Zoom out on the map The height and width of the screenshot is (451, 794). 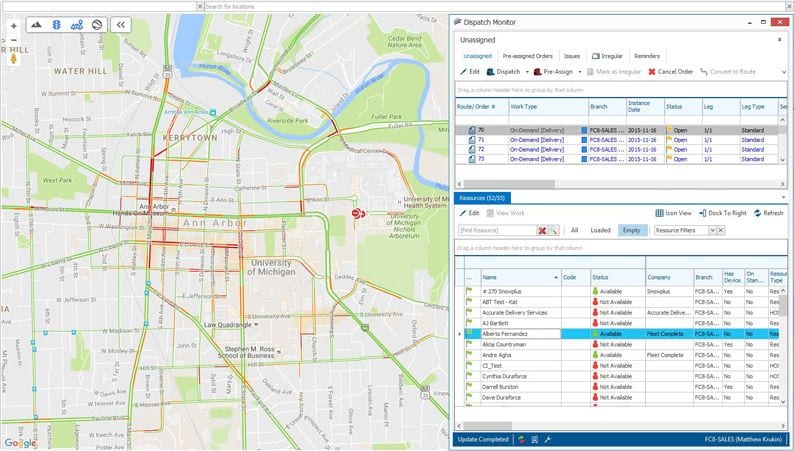14,40
